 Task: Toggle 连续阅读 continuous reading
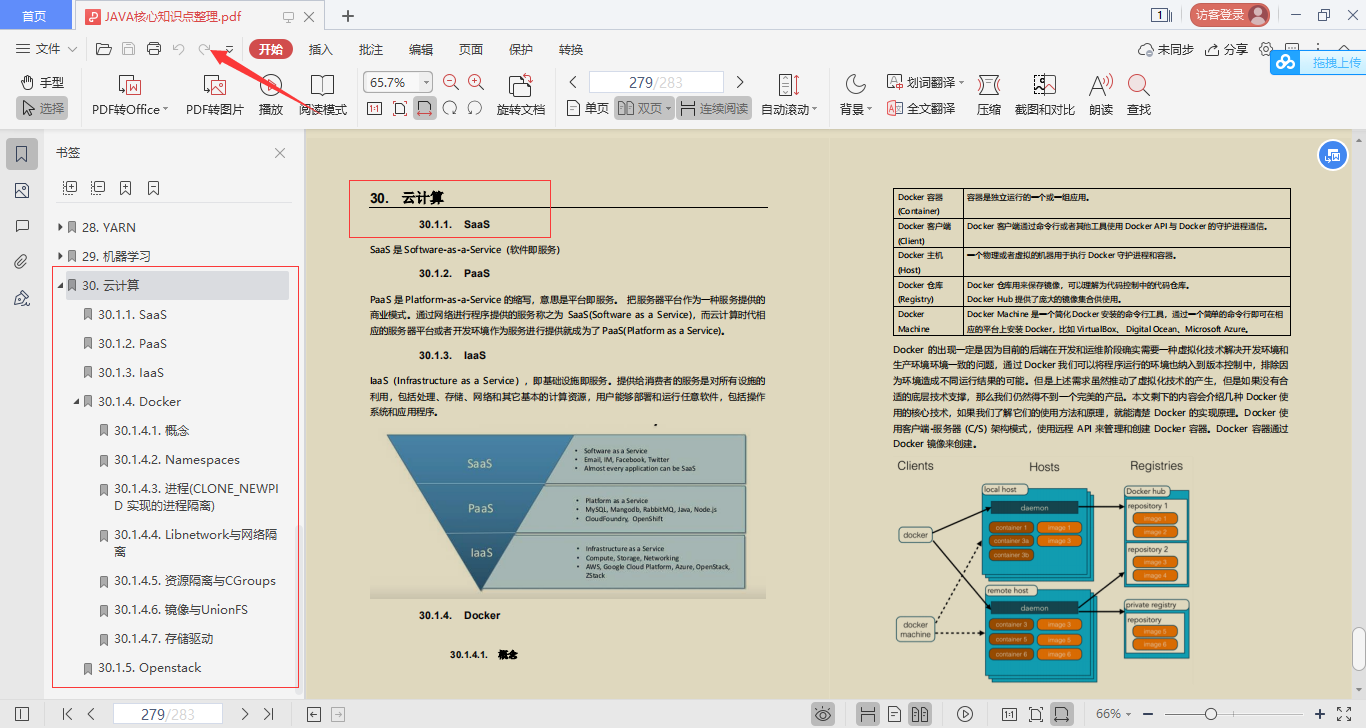[x=714, y=108]
